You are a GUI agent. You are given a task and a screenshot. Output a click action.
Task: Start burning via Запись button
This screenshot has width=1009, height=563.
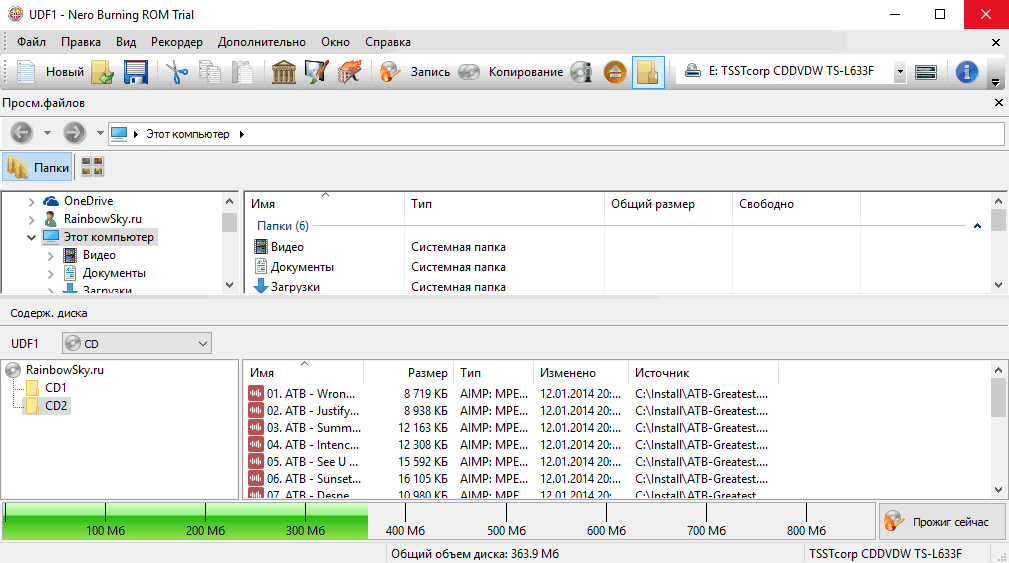click(414, 71)
